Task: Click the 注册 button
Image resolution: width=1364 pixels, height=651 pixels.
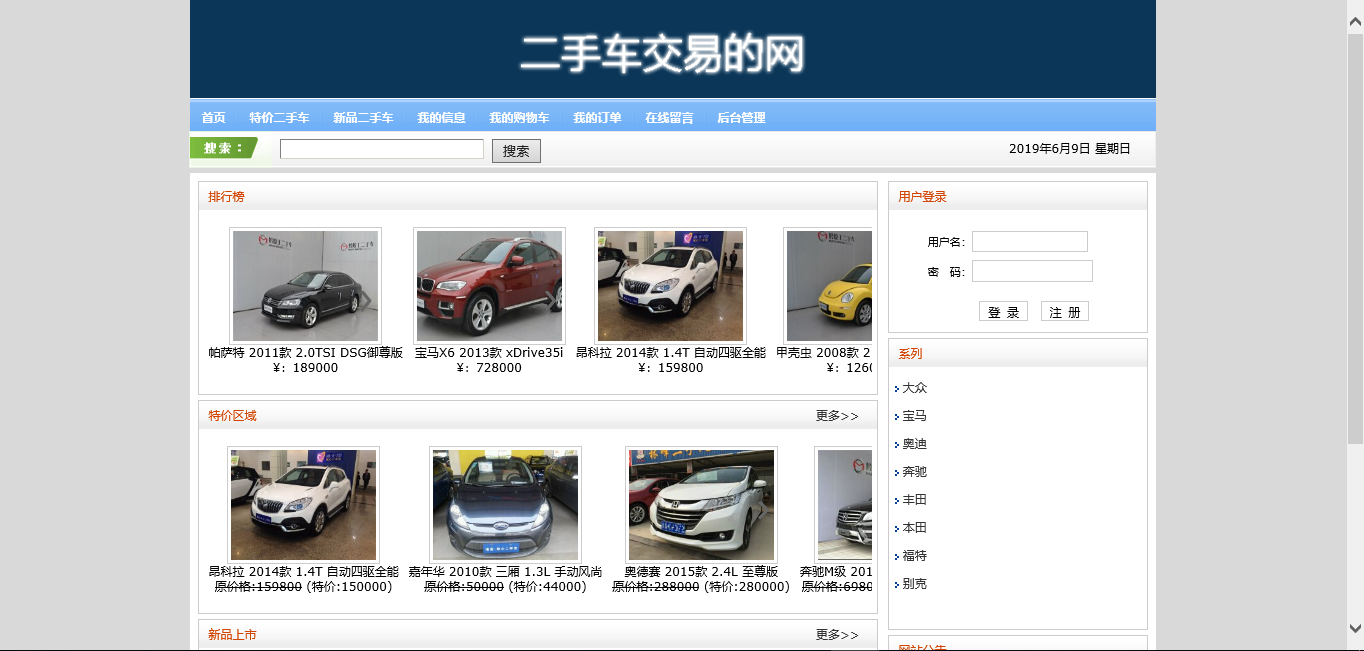Action: click(x=1064, y=312)
